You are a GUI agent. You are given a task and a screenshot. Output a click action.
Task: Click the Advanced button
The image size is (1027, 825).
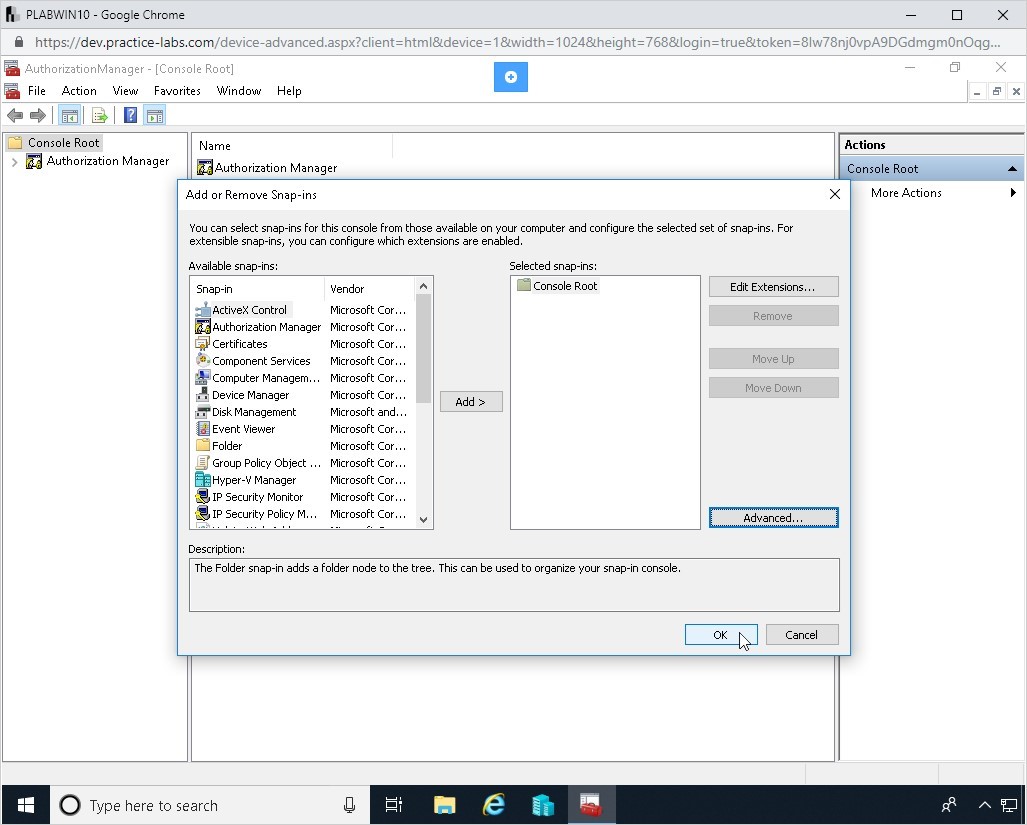[773, 517]
